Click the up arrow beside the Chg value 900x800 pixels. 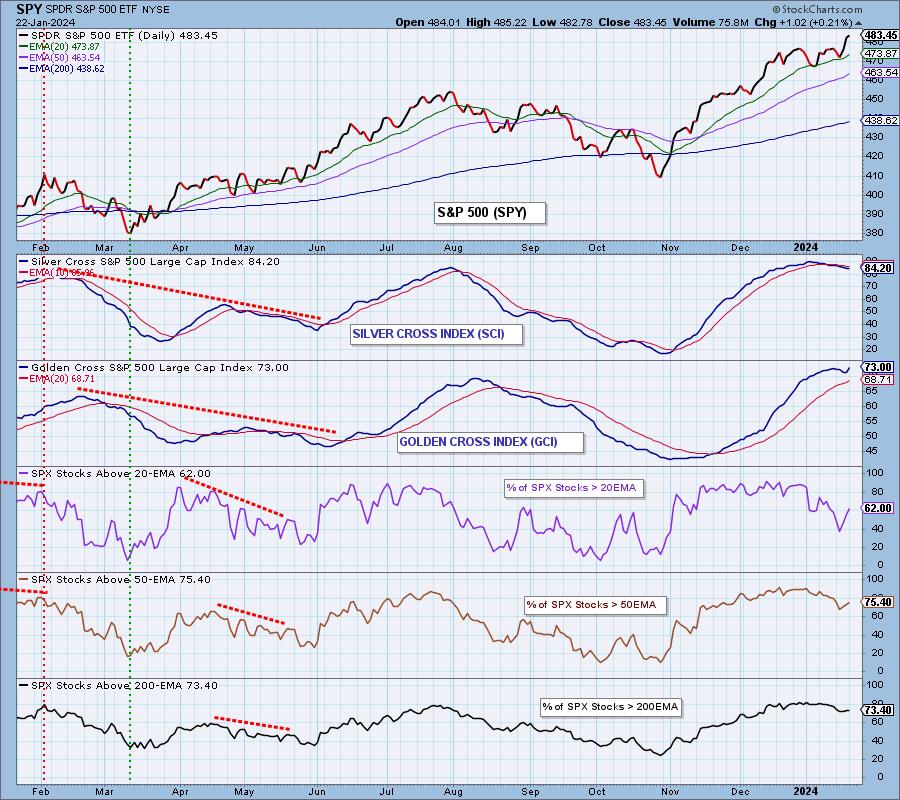click(858, 24)
